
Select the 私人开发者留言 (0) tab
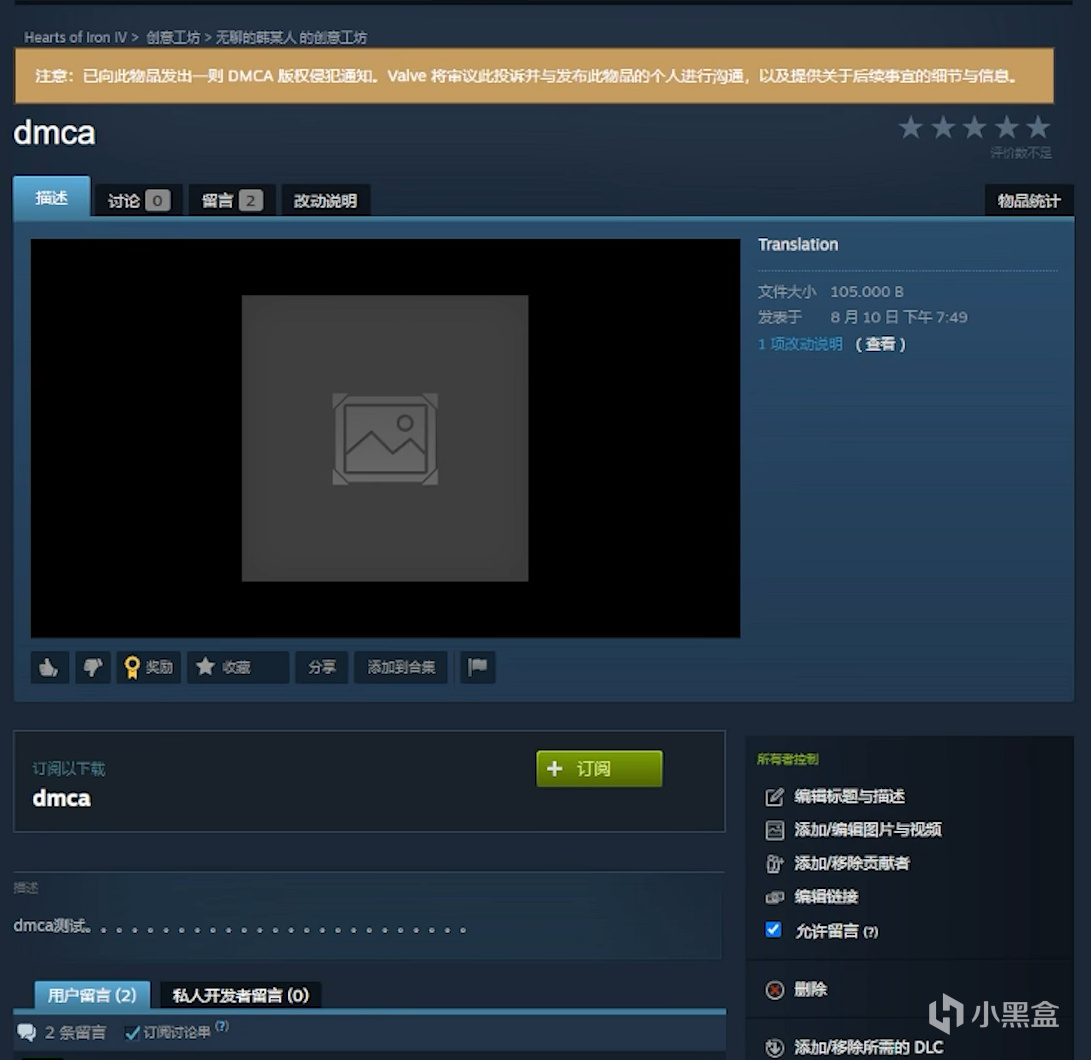click(x=240, y=995)
